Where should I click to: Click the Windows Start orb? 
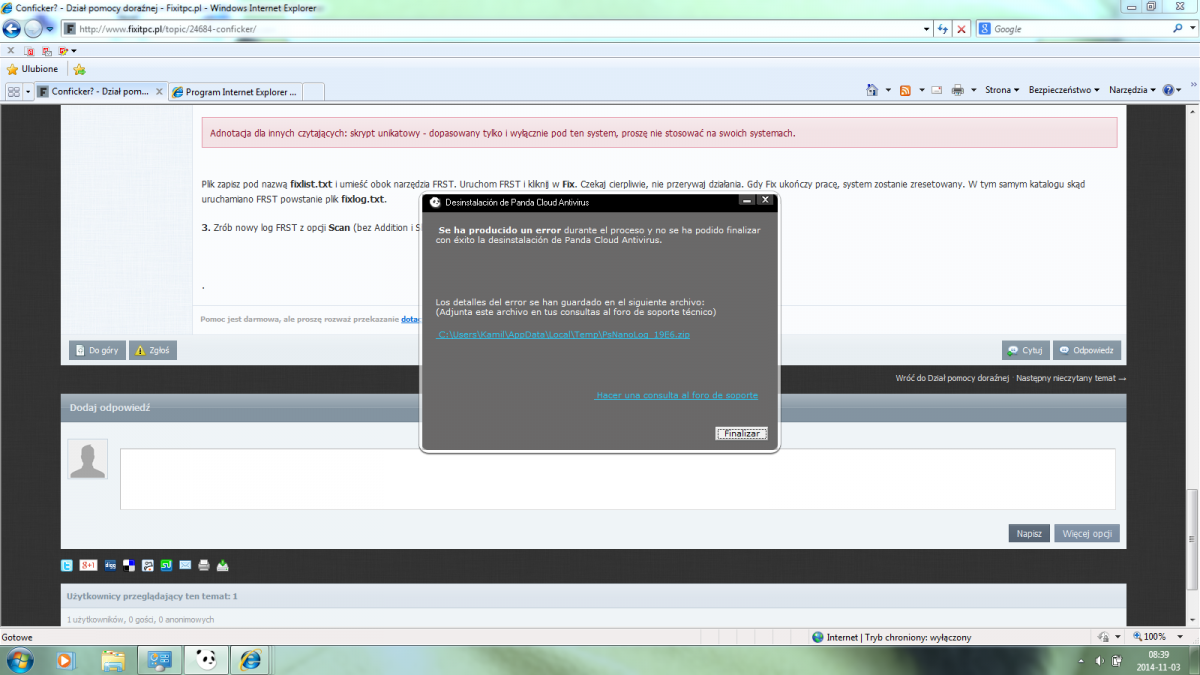[x=19, y=660]
